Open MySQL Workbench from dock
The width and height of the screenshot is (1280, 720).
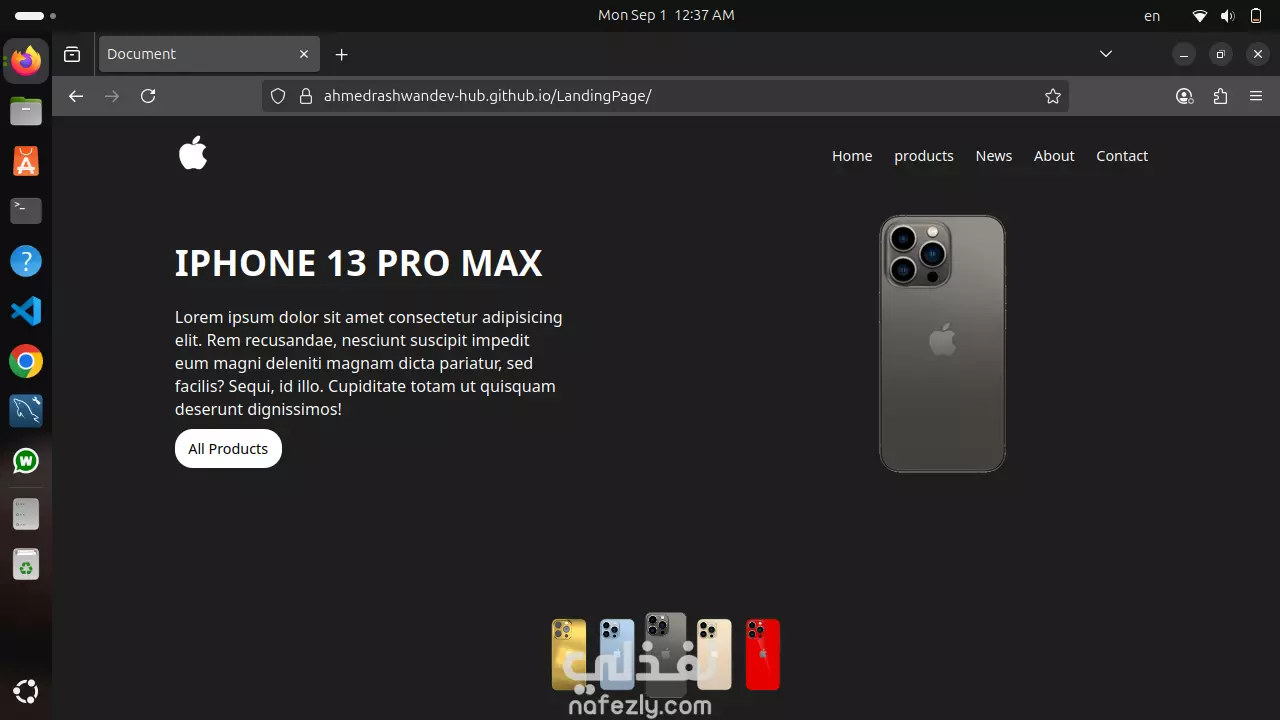(x=26, y=411)
